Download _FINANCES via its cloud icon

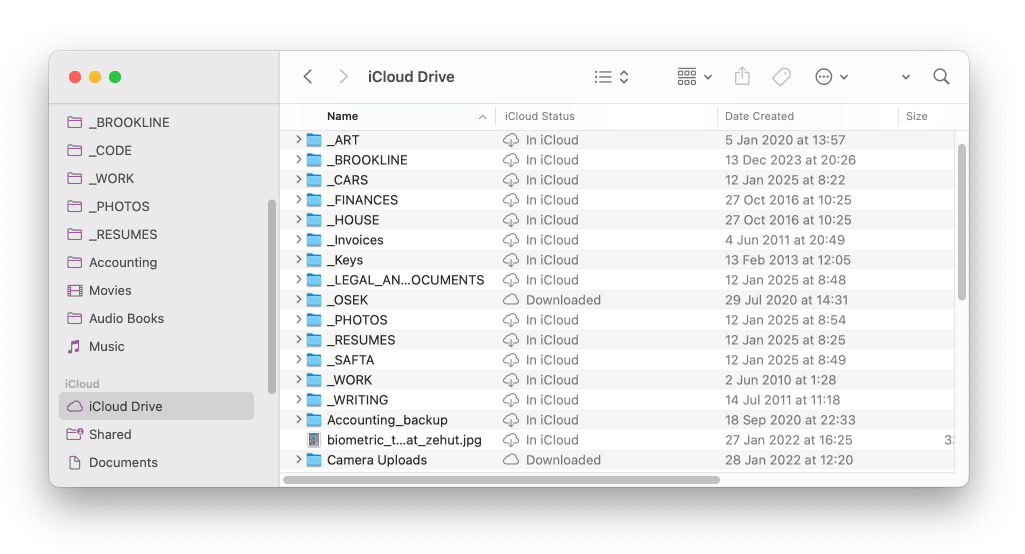(511, 200)
